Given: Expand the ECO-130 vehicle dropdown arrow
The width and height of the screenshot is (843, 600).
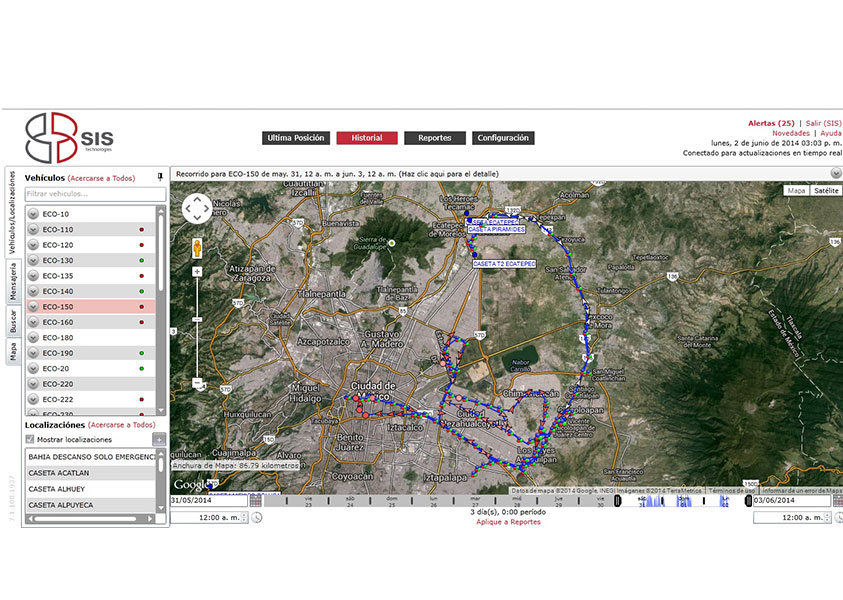Looking at the screenshot, I should click(33, 261).
